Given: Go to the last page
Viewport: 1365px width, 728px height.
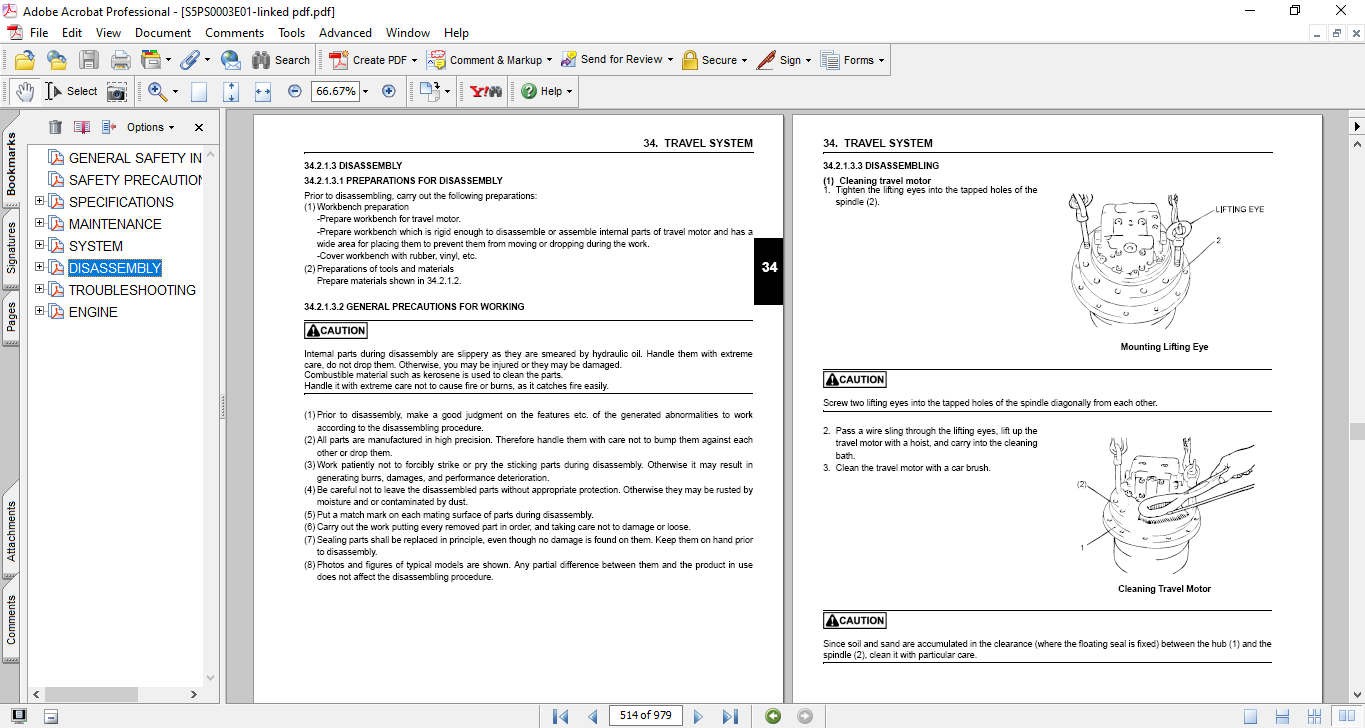Looking at the screenshot, I should click(730, 716).
